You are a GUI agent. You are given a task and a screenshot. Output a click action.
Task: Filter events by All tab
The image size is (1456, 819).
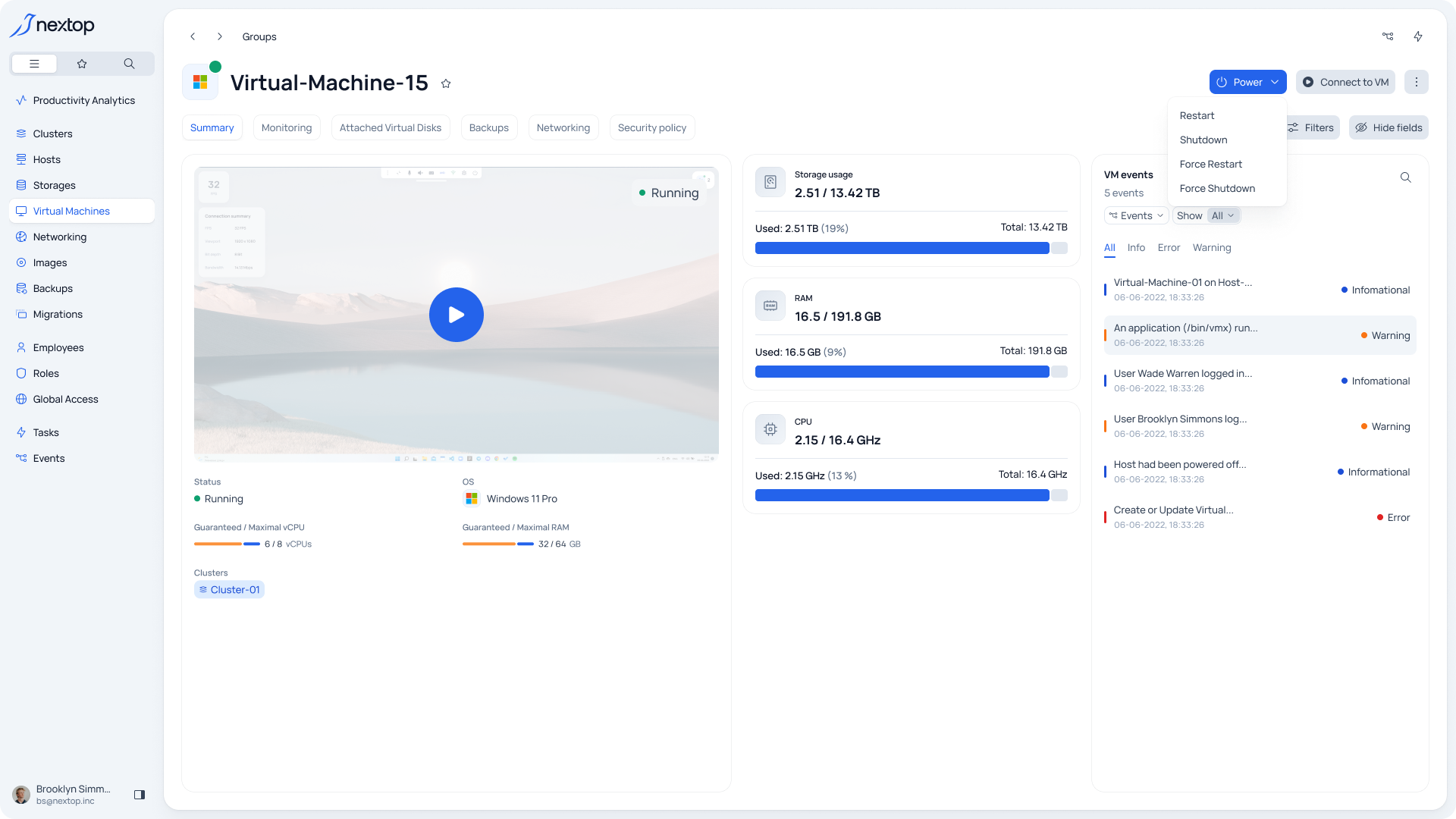click(1109, 248)
